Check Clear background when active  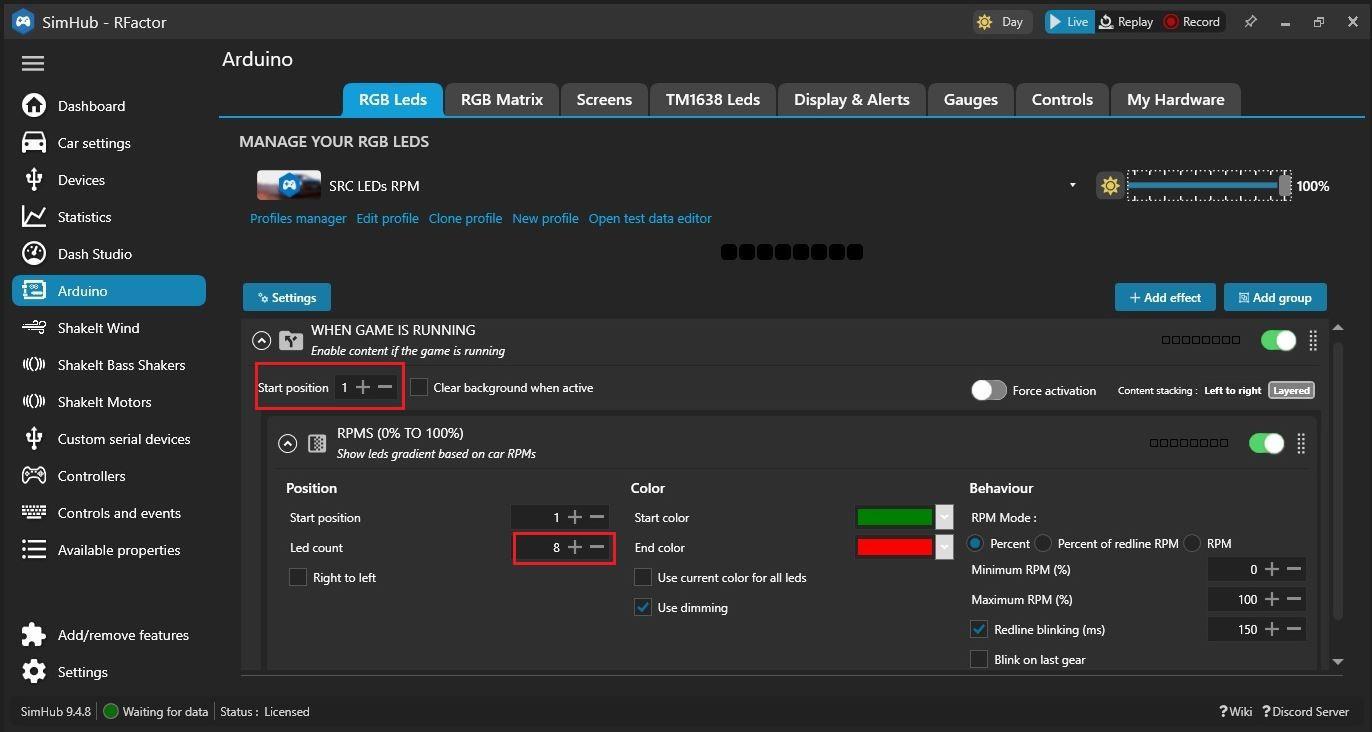(x=419, y=388)
